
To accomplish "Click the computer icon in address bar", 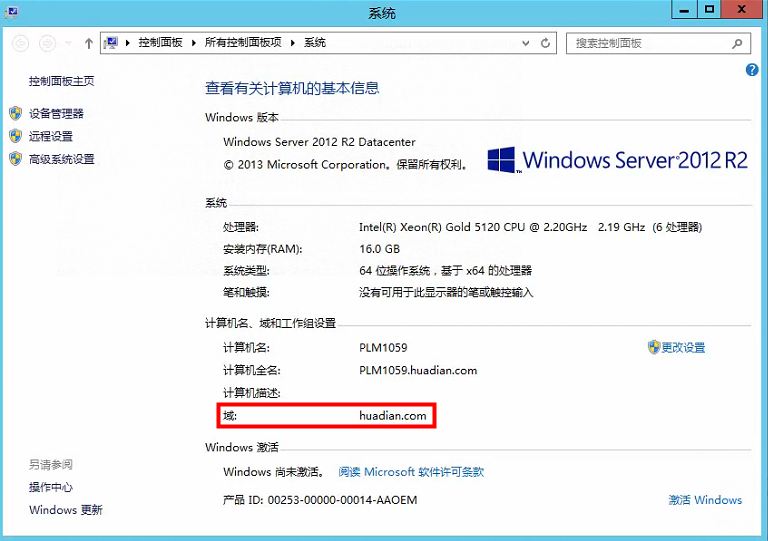I will click(x=113, y=43).
